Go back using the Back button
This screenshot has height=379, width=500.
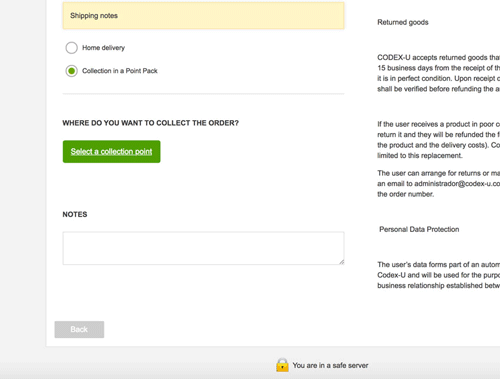point(79,329)
